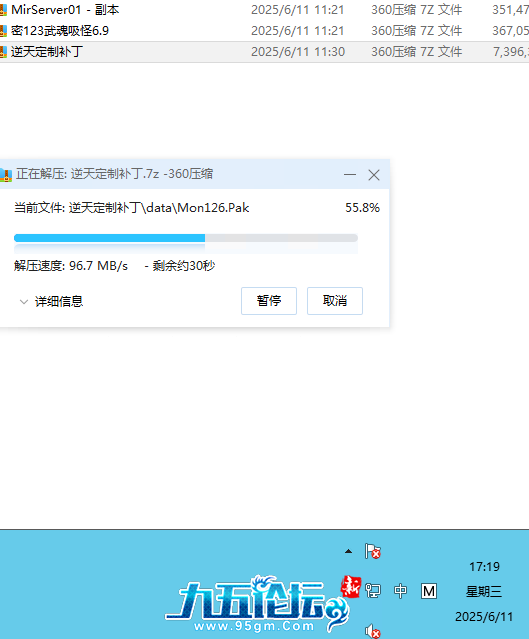Screen dimensions: 529x639
Task: Select the 逆天定制补丁 archive file
Action: coord(47,52)
